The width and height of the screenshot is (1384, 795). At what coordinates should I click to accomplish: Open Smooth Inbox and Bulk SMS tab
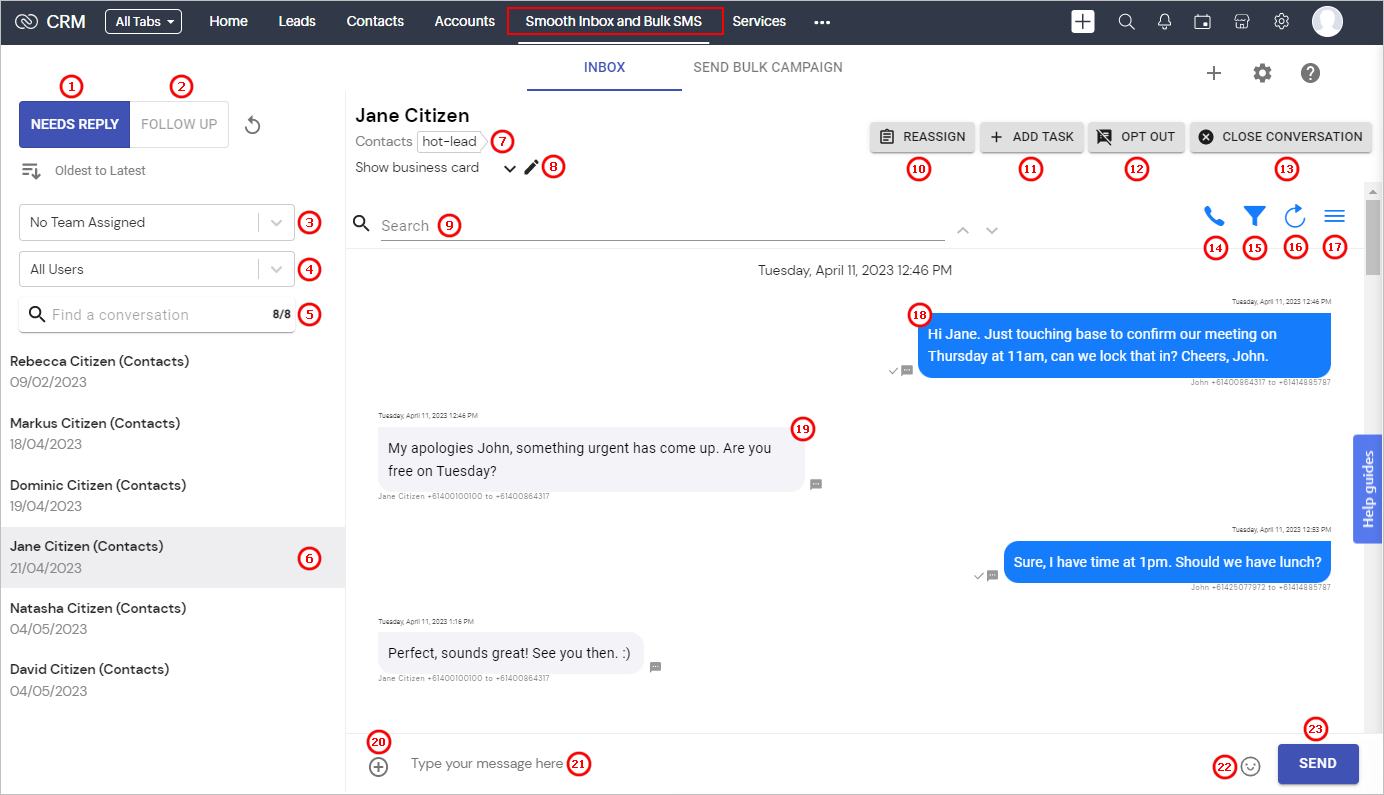[x=614, y=21]
